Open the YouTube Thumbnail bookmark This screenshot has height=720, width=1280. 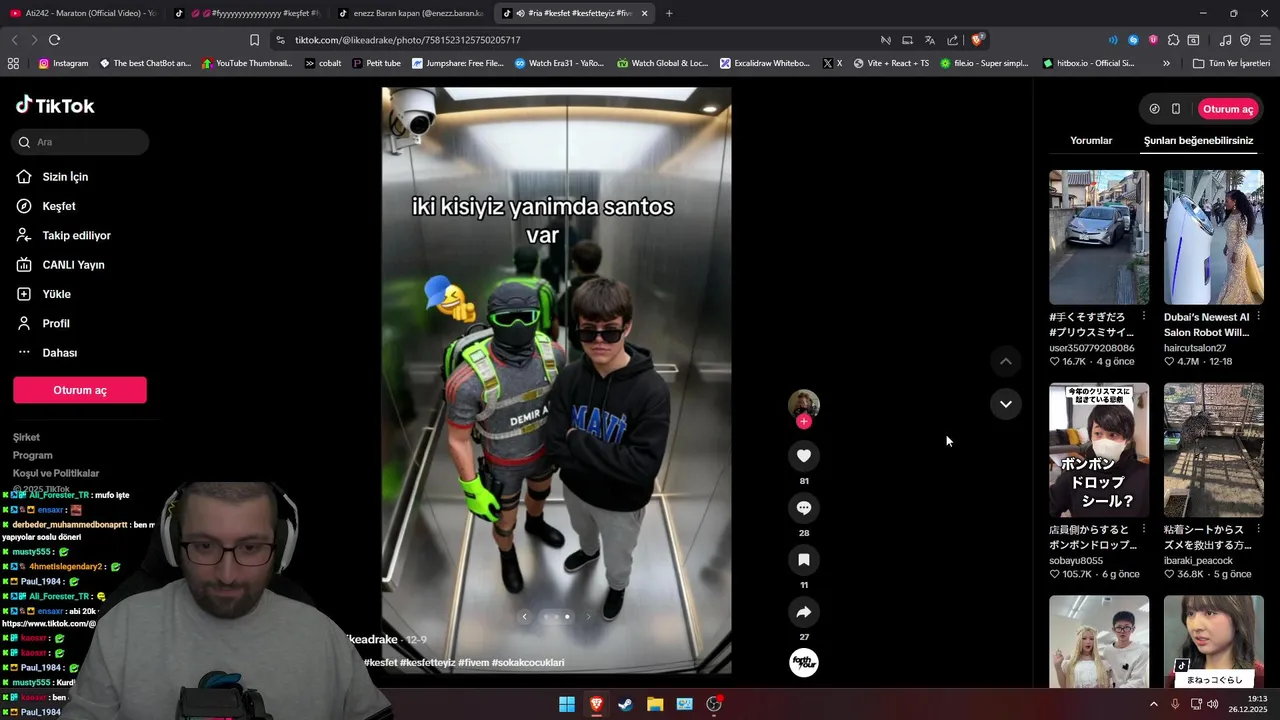(247, 63)
